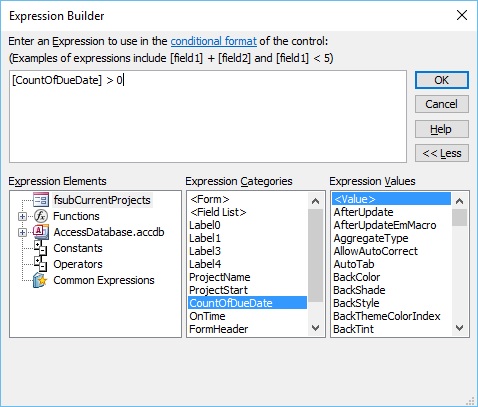Click Expression Categories scrollbar thumb
Screen dimensions: 478x407
coord(315,255)
